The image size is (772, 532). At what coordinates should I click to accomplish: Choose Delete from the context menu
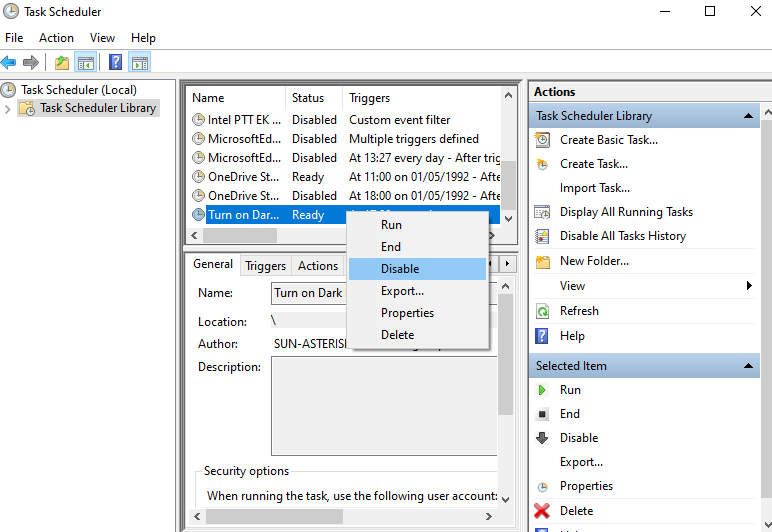[418, 335]
